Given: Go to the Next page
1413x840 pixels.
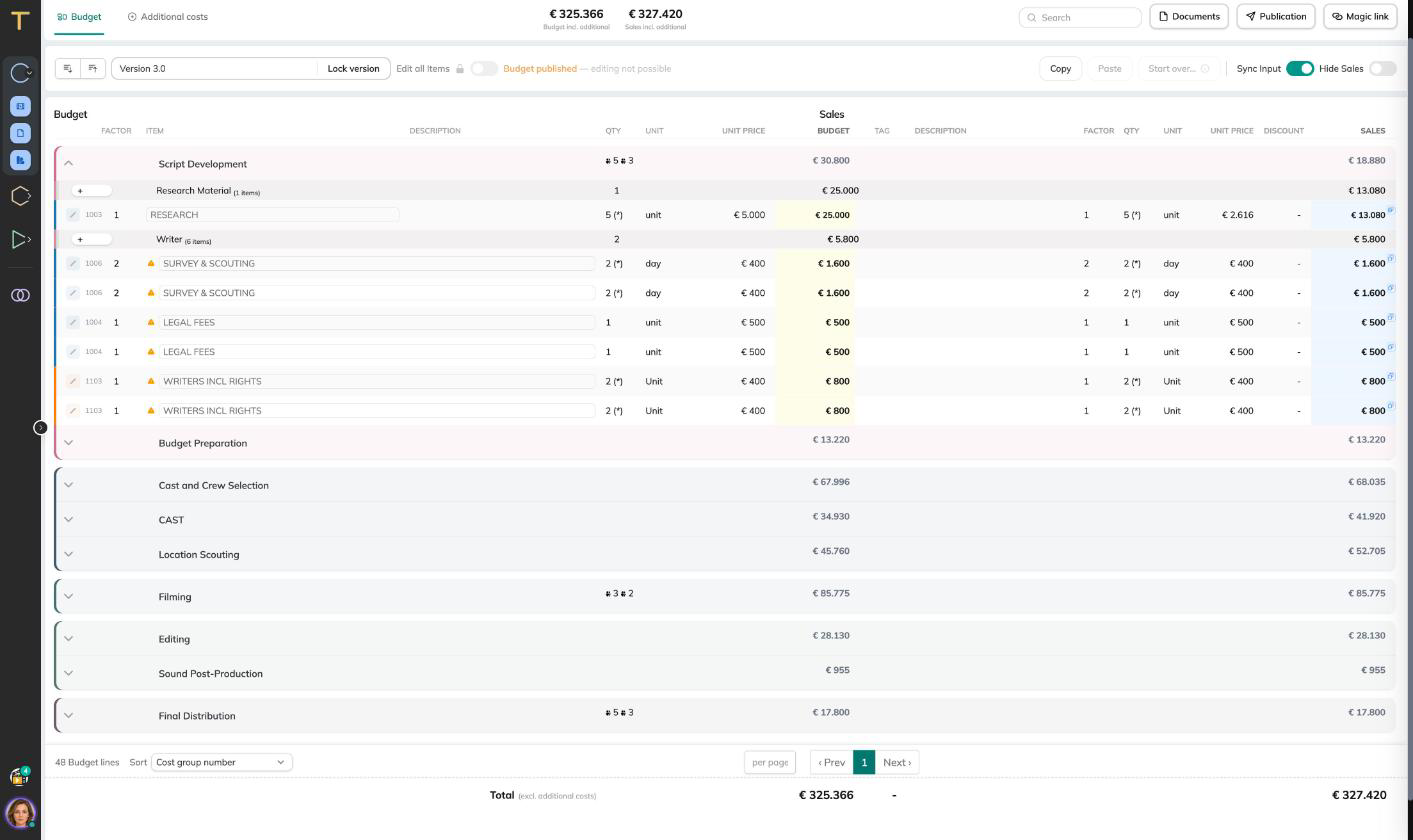Looking at the screenshot, I should pyautogui.click(x=897, y=762).
